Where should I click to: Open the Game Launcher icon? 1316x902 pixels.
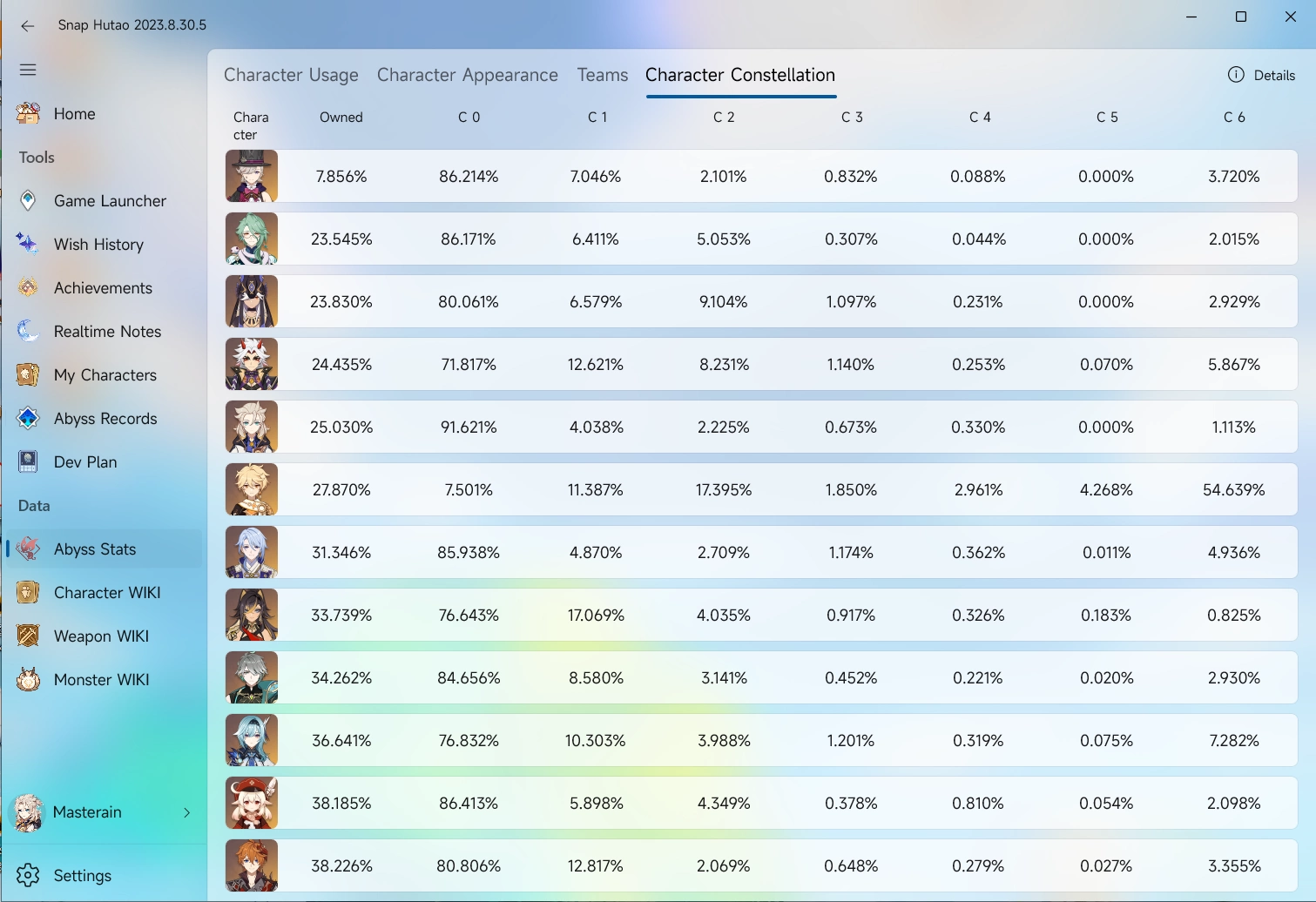click(28, 200)
